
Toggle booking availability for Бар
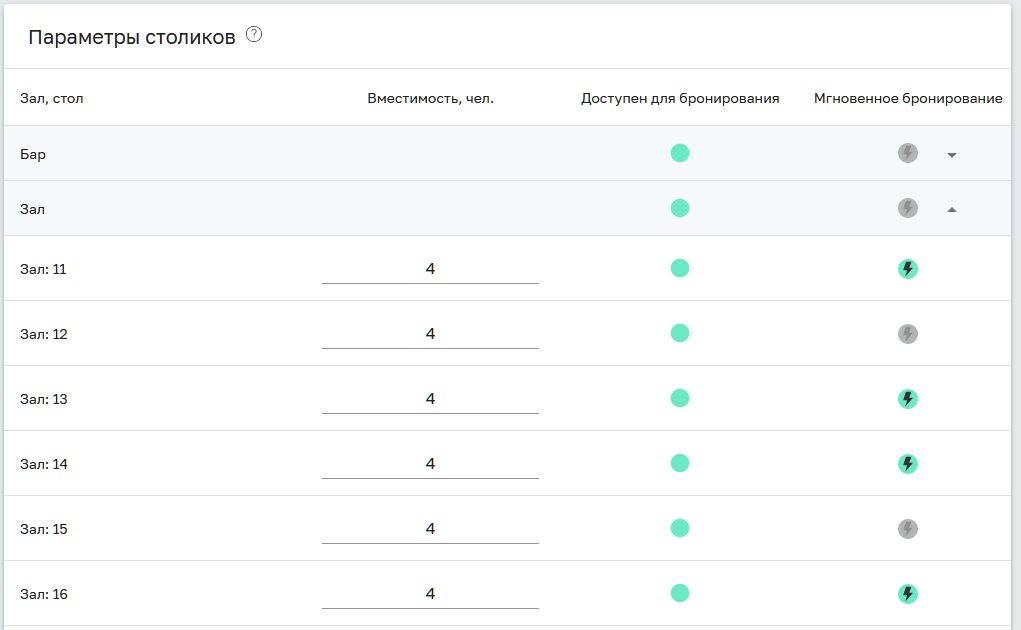click(680, 153)
